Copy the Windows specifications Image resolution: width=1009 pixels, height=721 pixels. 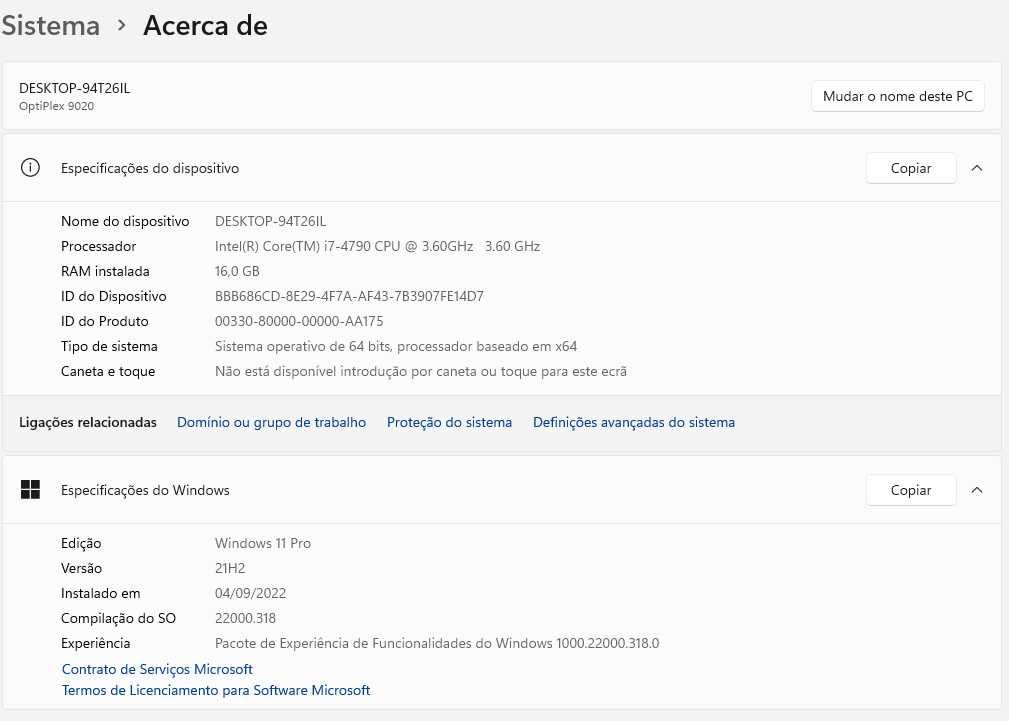911,490
